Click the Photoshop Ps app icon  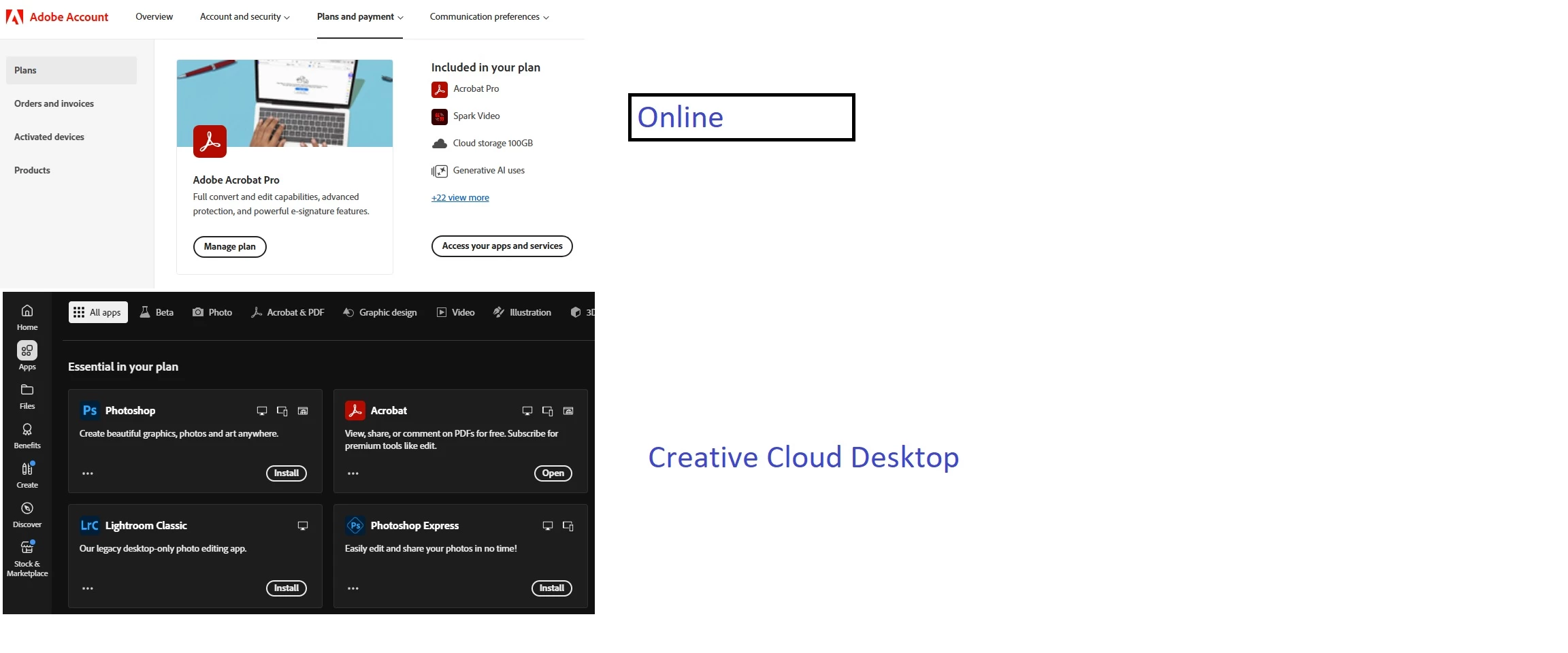pos(90,410)
